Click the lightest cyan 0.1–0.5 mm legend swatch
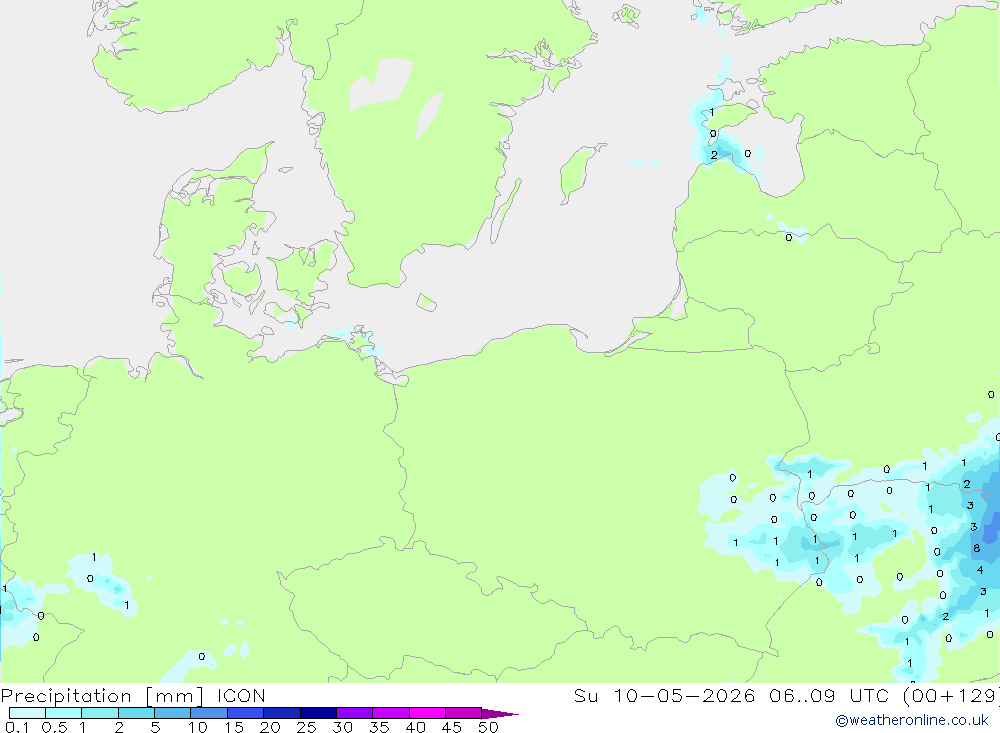 coord(27,713)
